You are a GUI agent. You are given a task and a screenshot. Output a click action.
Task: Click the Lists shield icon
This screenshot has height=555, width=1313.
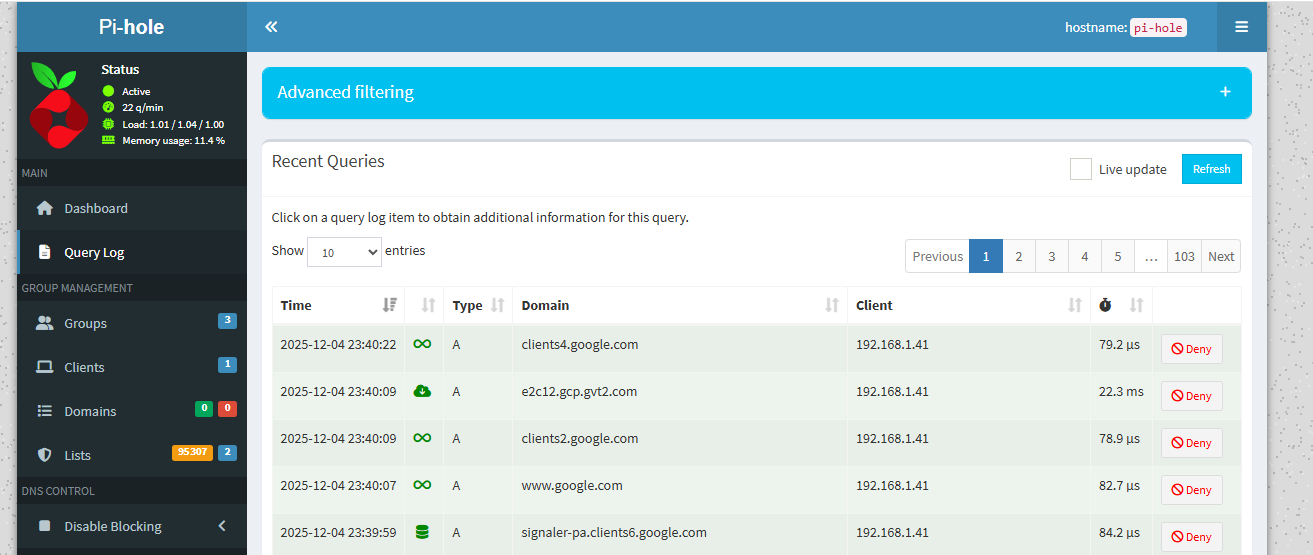pos(44,455)
